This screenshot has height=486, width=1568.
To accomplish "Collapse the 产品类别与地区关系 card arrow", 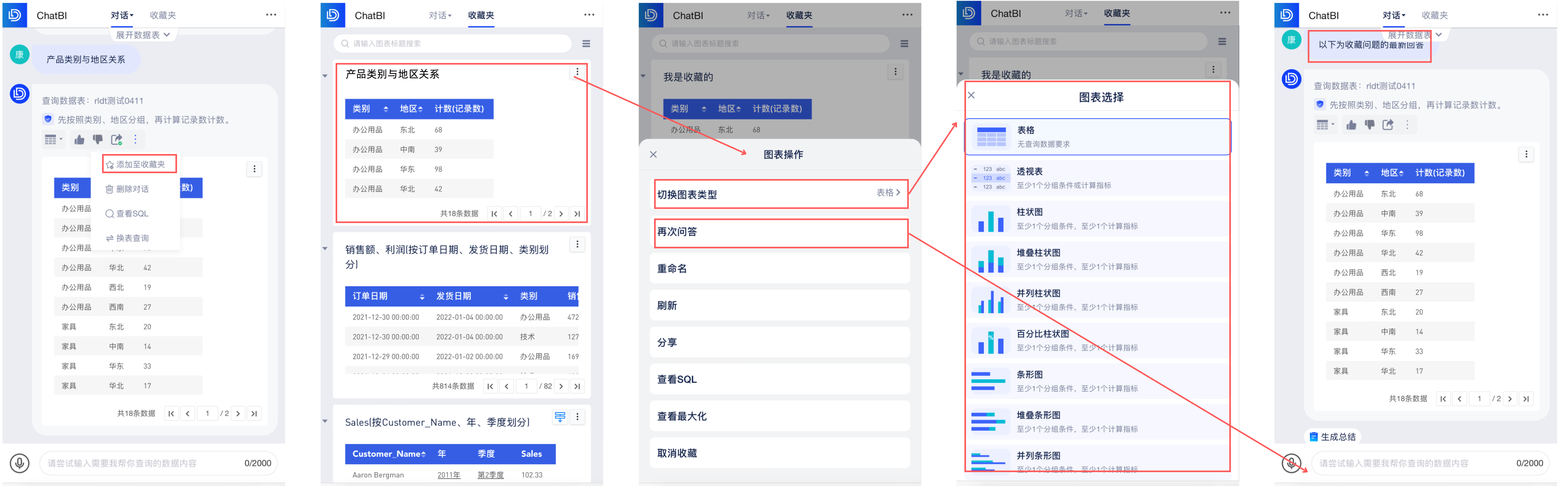I will tap(325, 76).
